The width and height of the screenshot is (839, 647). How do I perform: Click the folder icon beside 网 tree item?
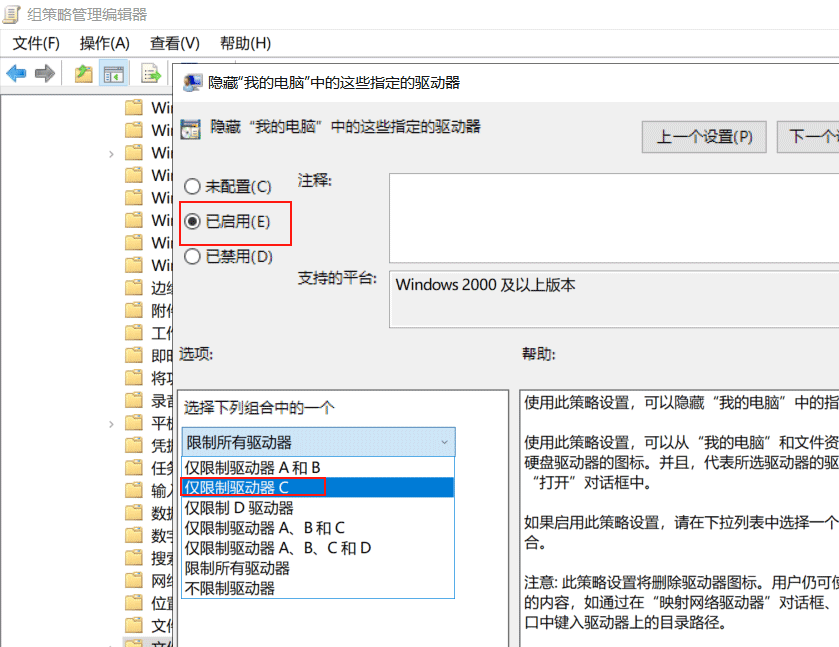(x=134, y=581)
